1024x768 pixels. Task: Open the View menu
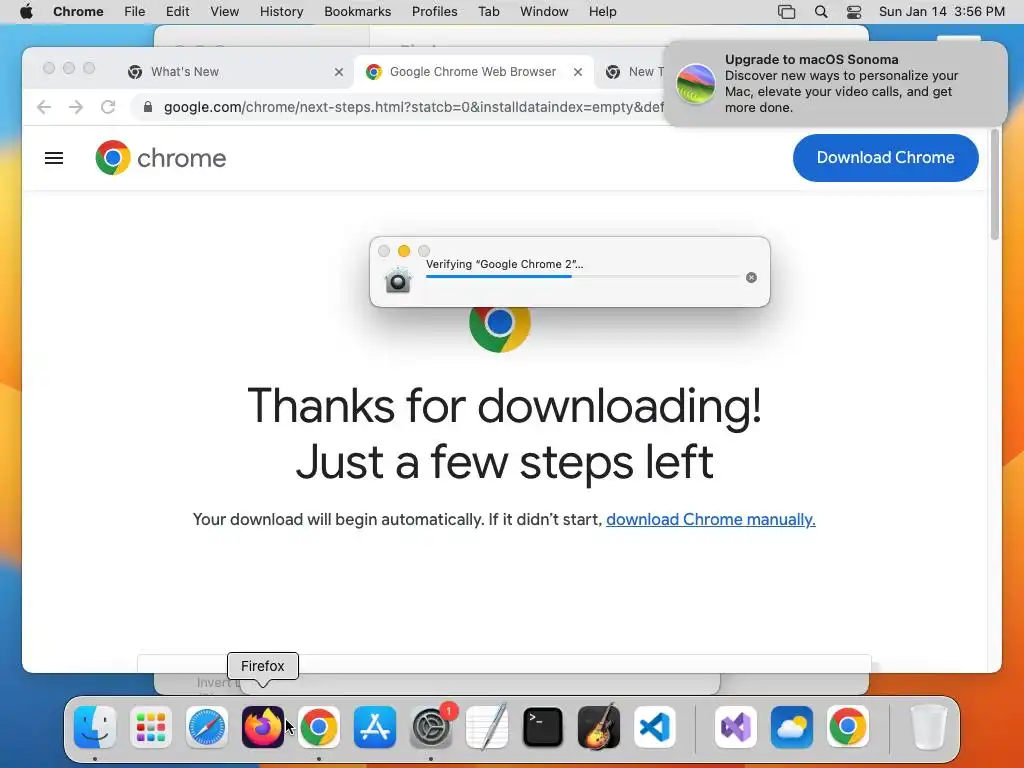pos(225,12)
